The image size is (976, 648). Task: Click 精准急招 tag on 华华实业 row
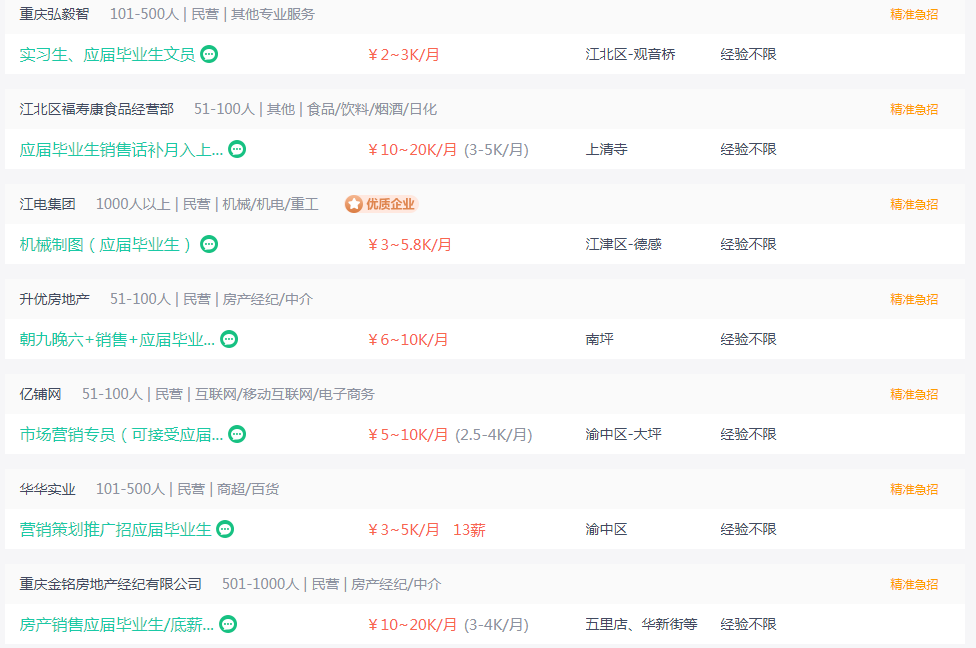[x=914, y=489]
